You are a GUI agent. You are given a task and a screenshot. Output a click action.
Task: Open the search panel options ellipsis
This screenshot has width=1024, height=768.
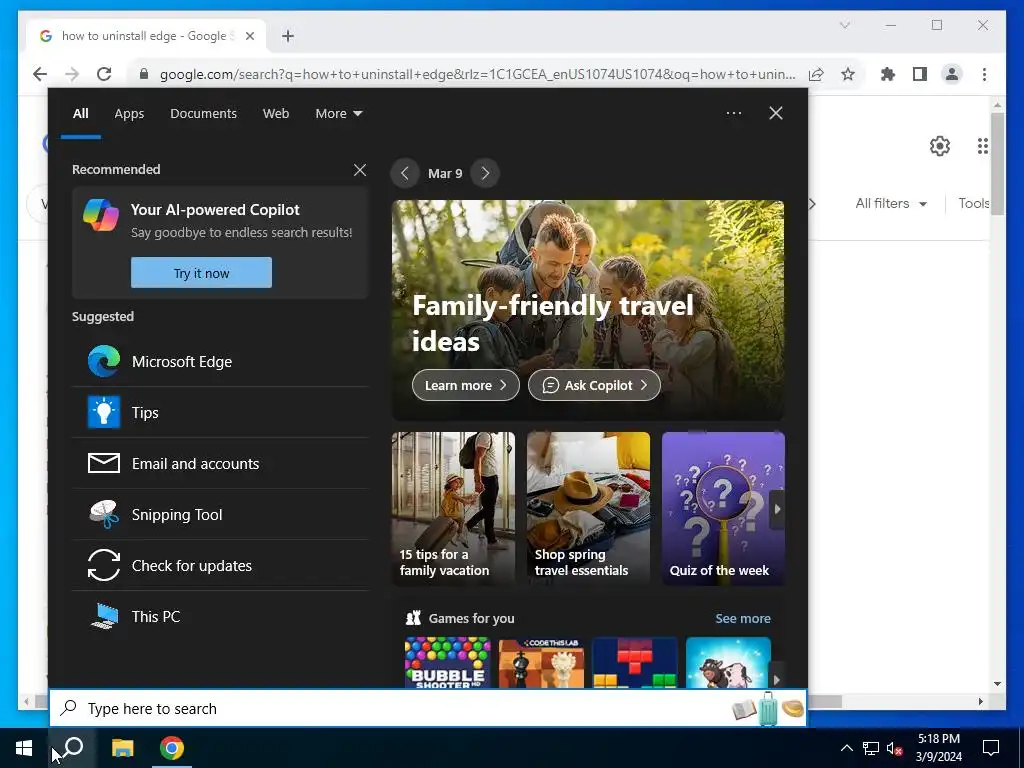point(734,113)
